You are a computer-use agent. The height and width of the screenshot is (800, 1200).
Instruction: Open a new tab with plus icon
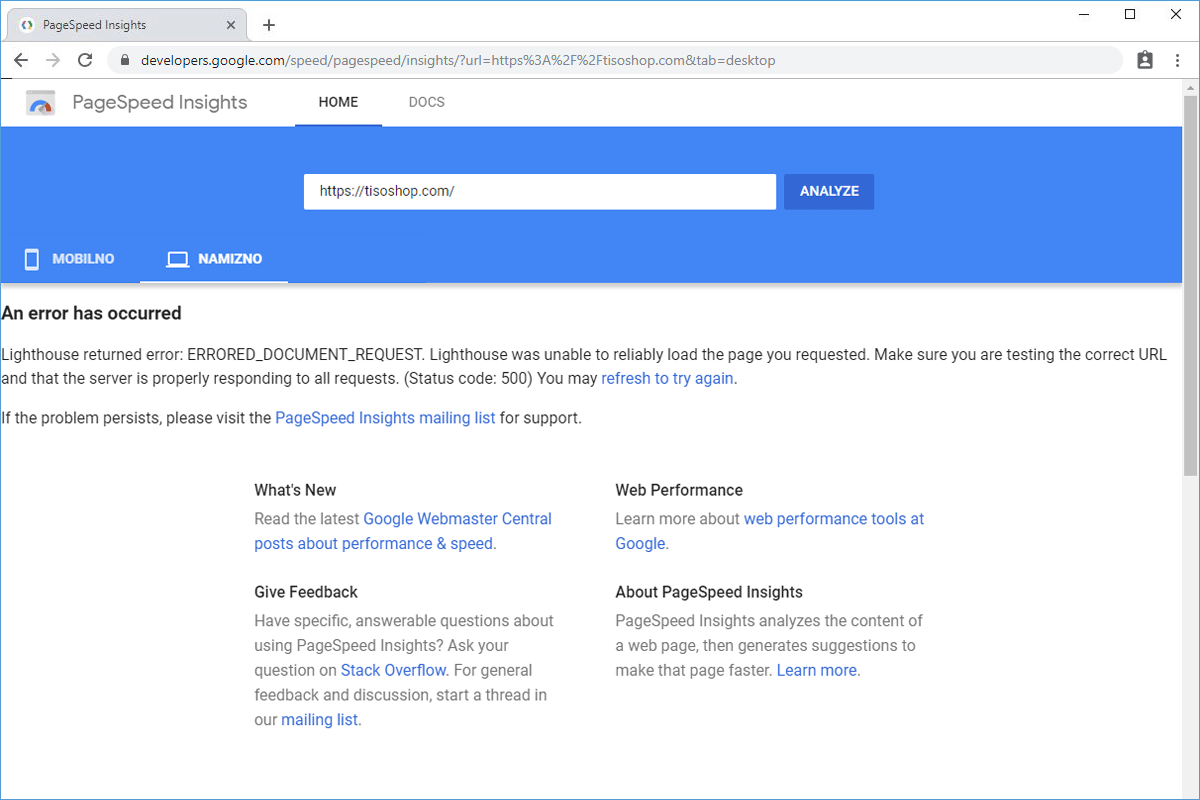[268, 25]
